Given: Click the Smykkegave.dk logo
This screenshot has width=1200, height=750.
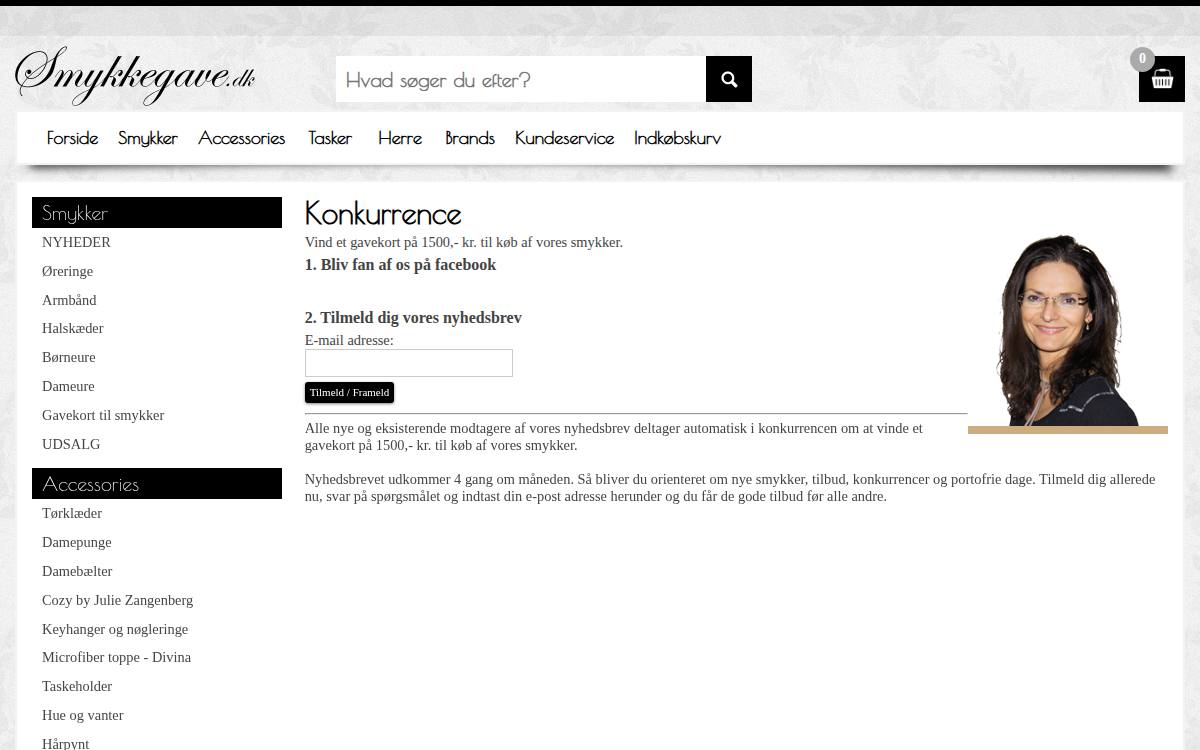Looking at the screenshot, I should pyautogui.click(x=135, y=76).
